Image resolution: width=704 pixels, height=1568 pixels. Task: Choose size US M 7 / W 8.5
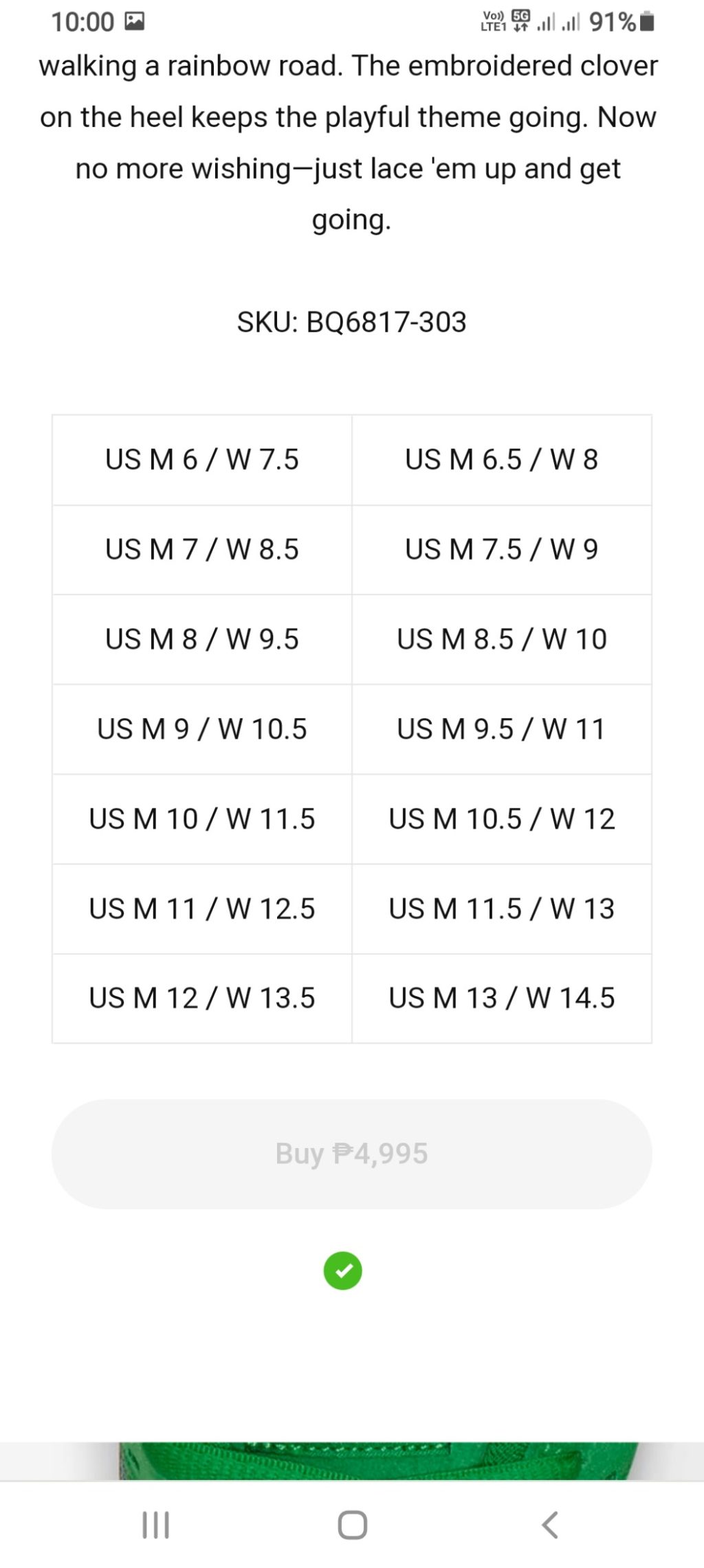[x=202, y=550]
